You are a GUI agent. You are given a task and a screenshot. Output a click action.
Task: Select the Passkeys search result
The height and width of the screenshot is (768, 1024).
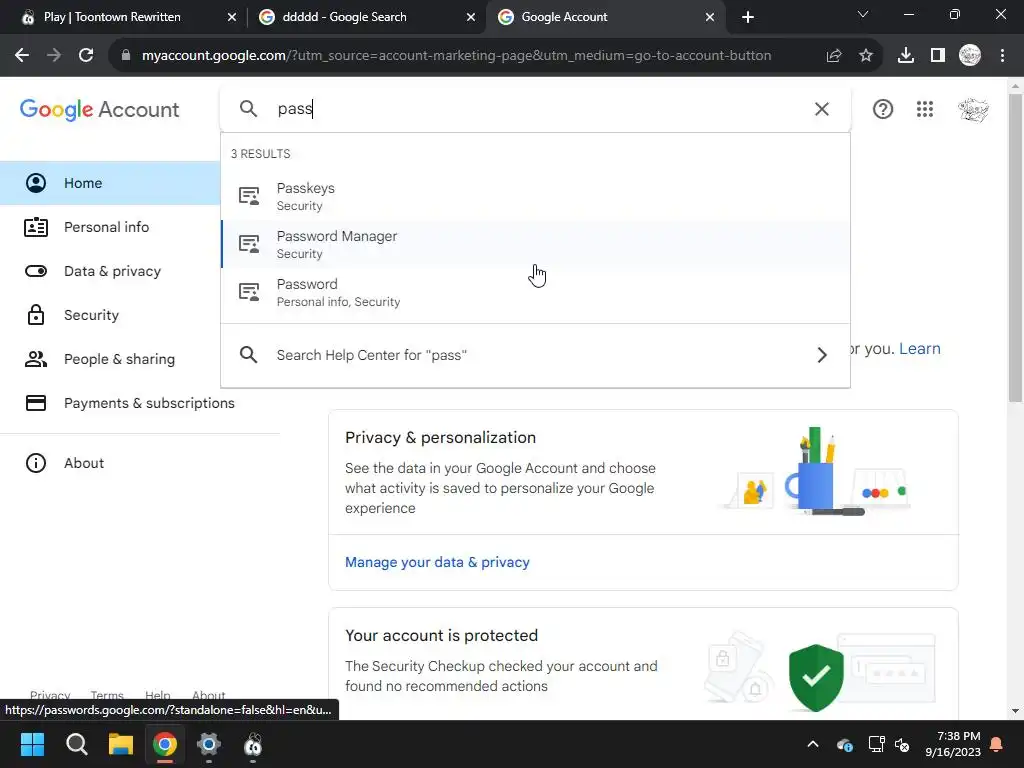pos(536,196)
